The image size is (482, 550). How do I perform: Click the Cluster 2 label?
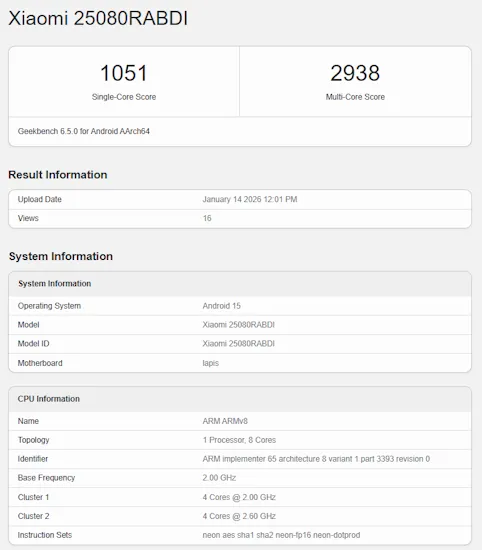[33, 516]
